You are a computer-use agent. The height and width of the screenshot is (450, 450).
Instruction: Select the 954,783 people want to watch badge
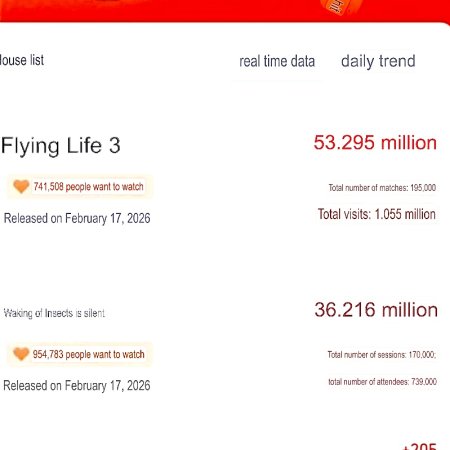tap(80, 354)
